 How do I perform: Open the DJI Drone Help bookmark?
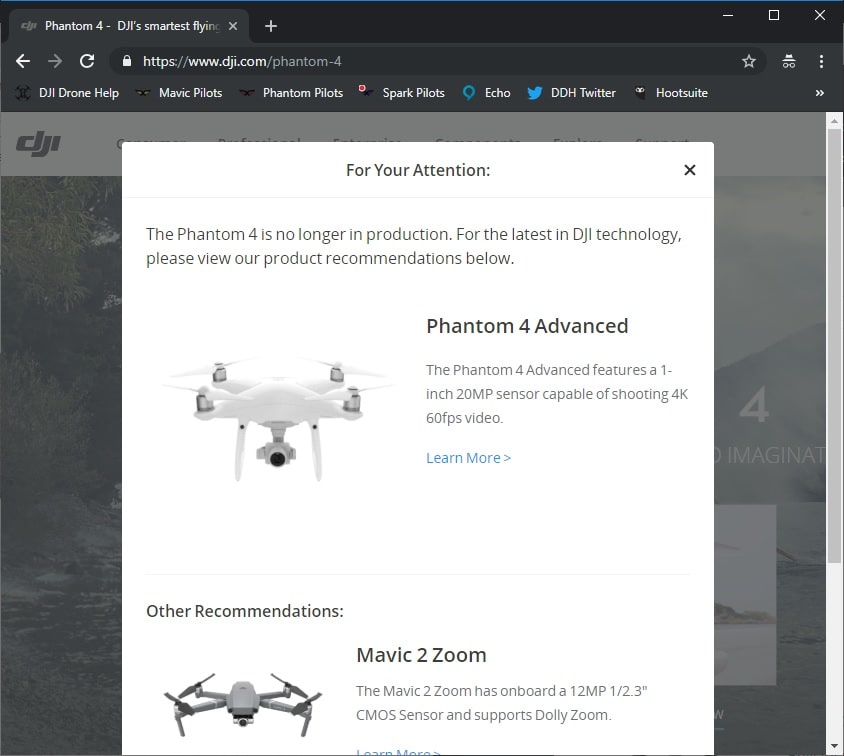click(67, 93)
